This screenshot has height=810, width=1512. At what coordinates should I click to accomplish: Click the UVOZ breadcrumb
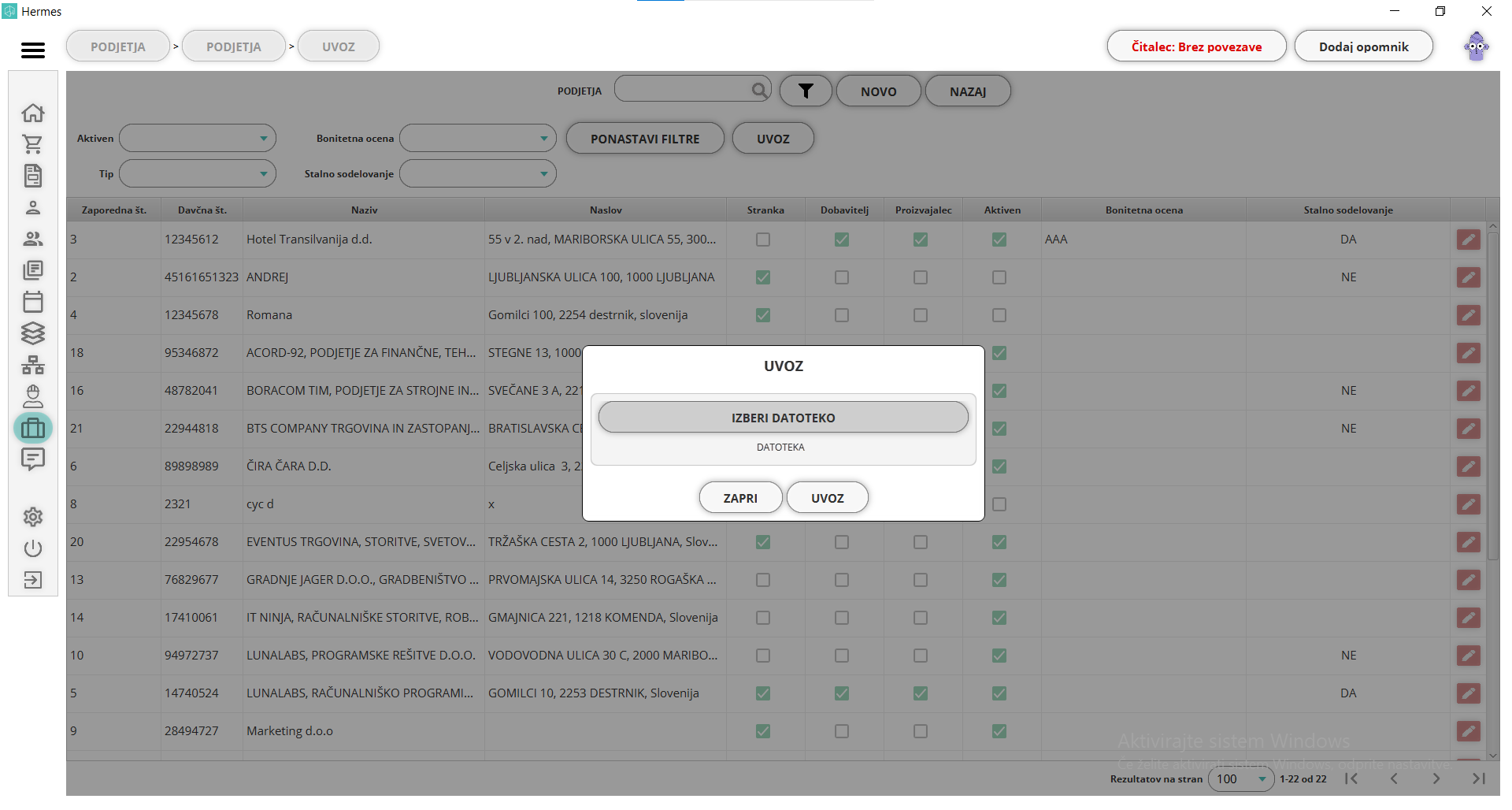pyautogui.click(x=339, y=46)
